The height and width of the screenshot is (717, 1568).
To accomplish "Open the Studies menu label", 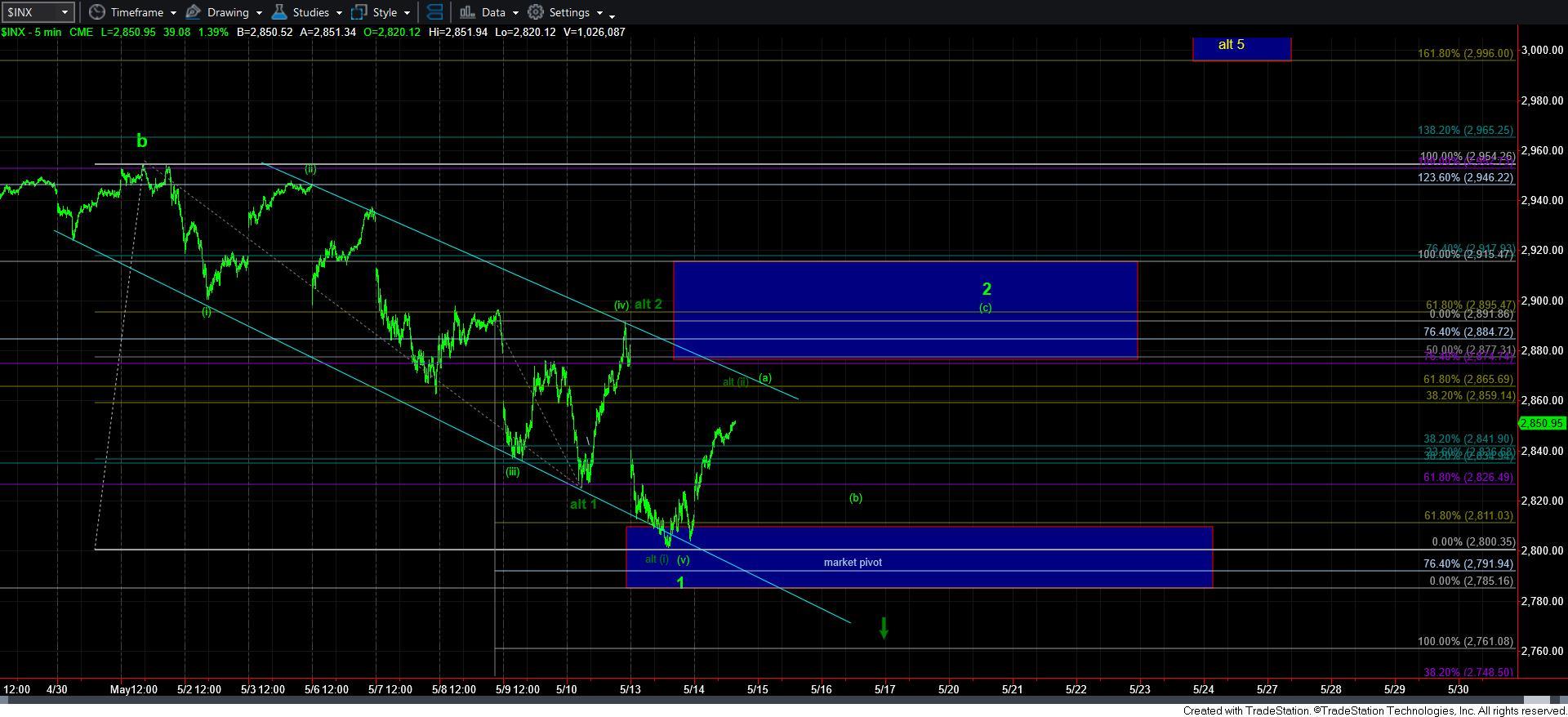I will 310,12.
